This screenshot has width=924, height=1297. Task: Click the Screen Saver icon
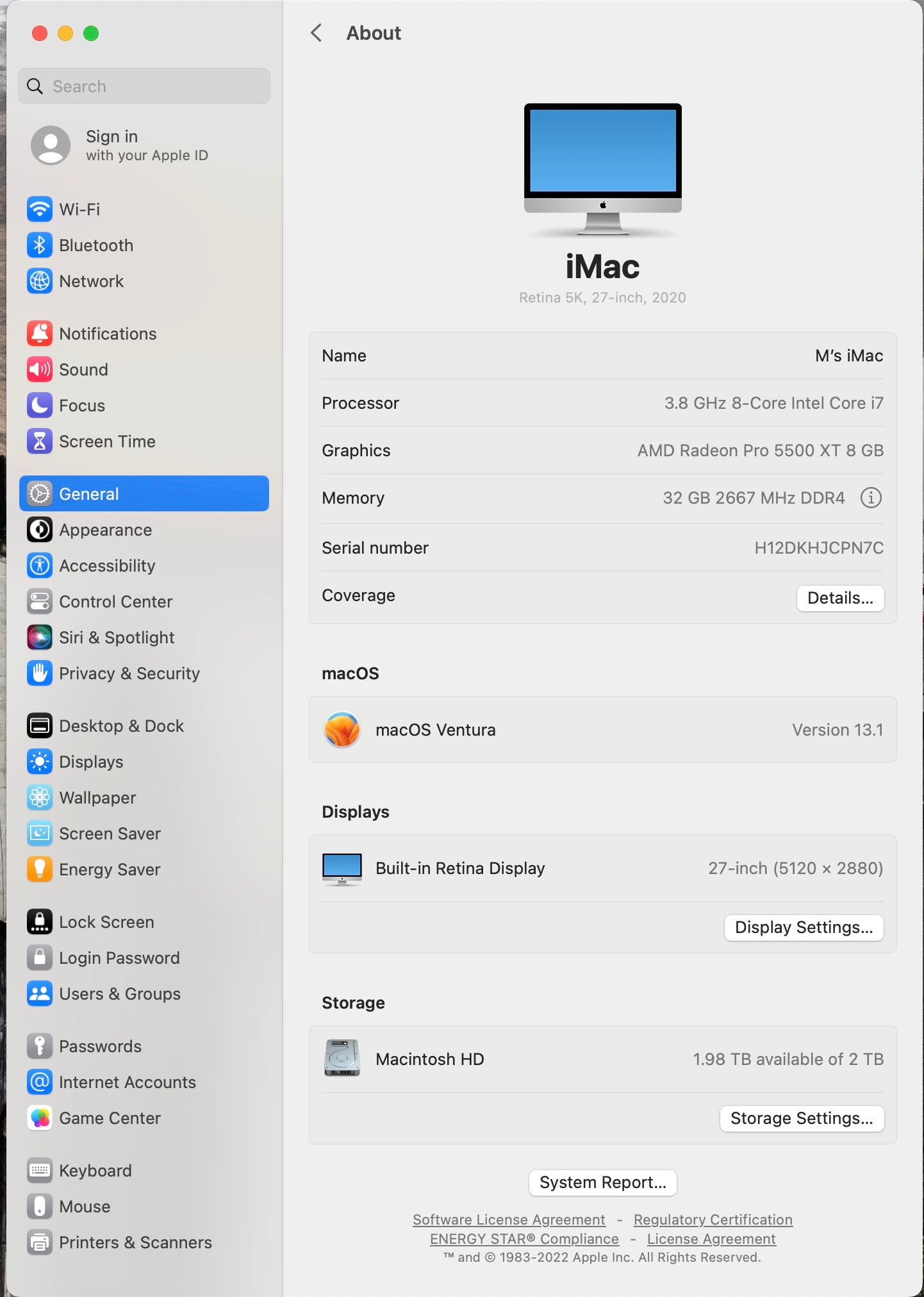pyautogui.click(x=40, y=833)
